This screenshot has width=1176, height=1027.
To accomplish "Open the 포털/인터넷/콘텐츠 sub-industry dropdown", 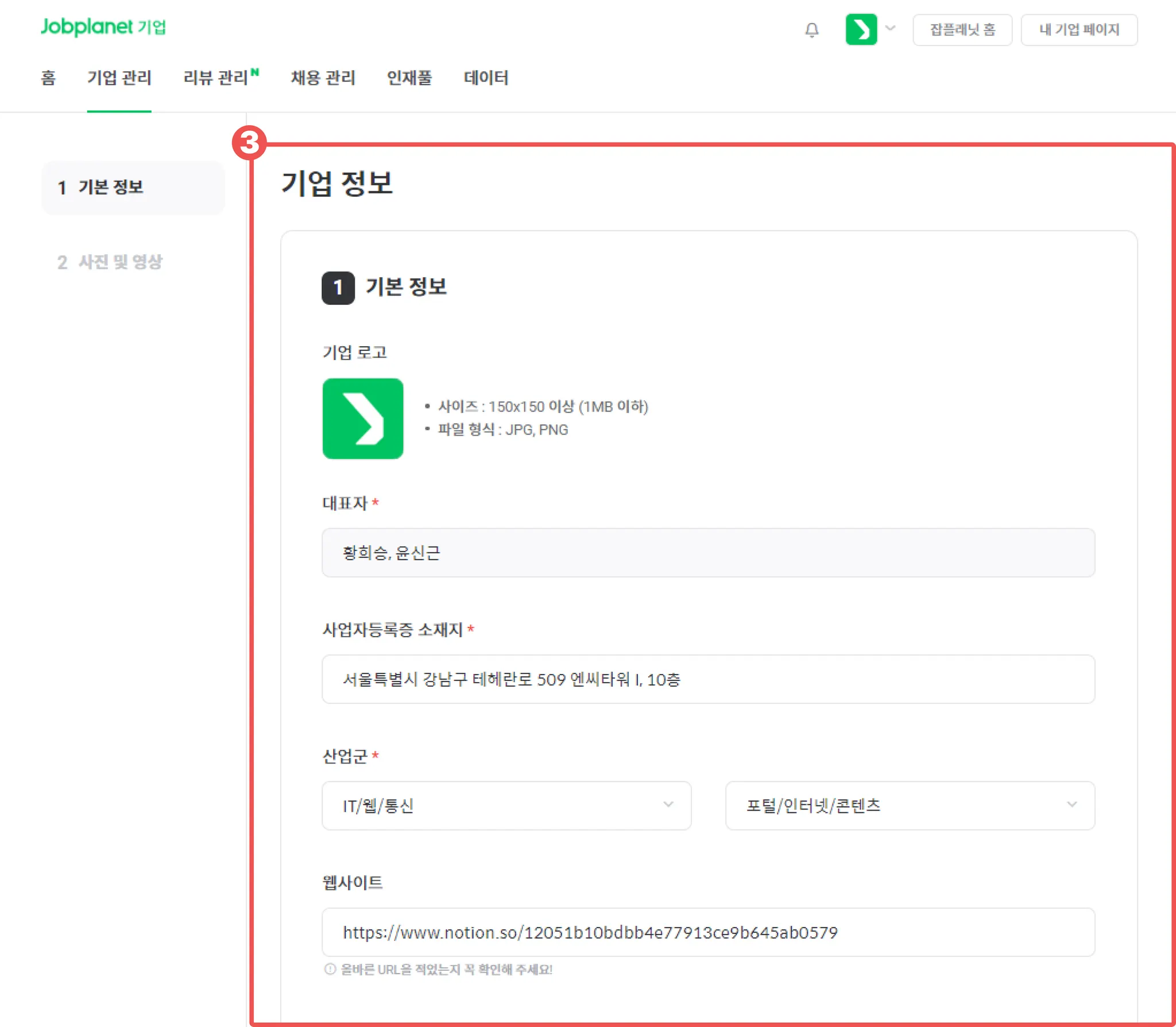I will [910, 805].
